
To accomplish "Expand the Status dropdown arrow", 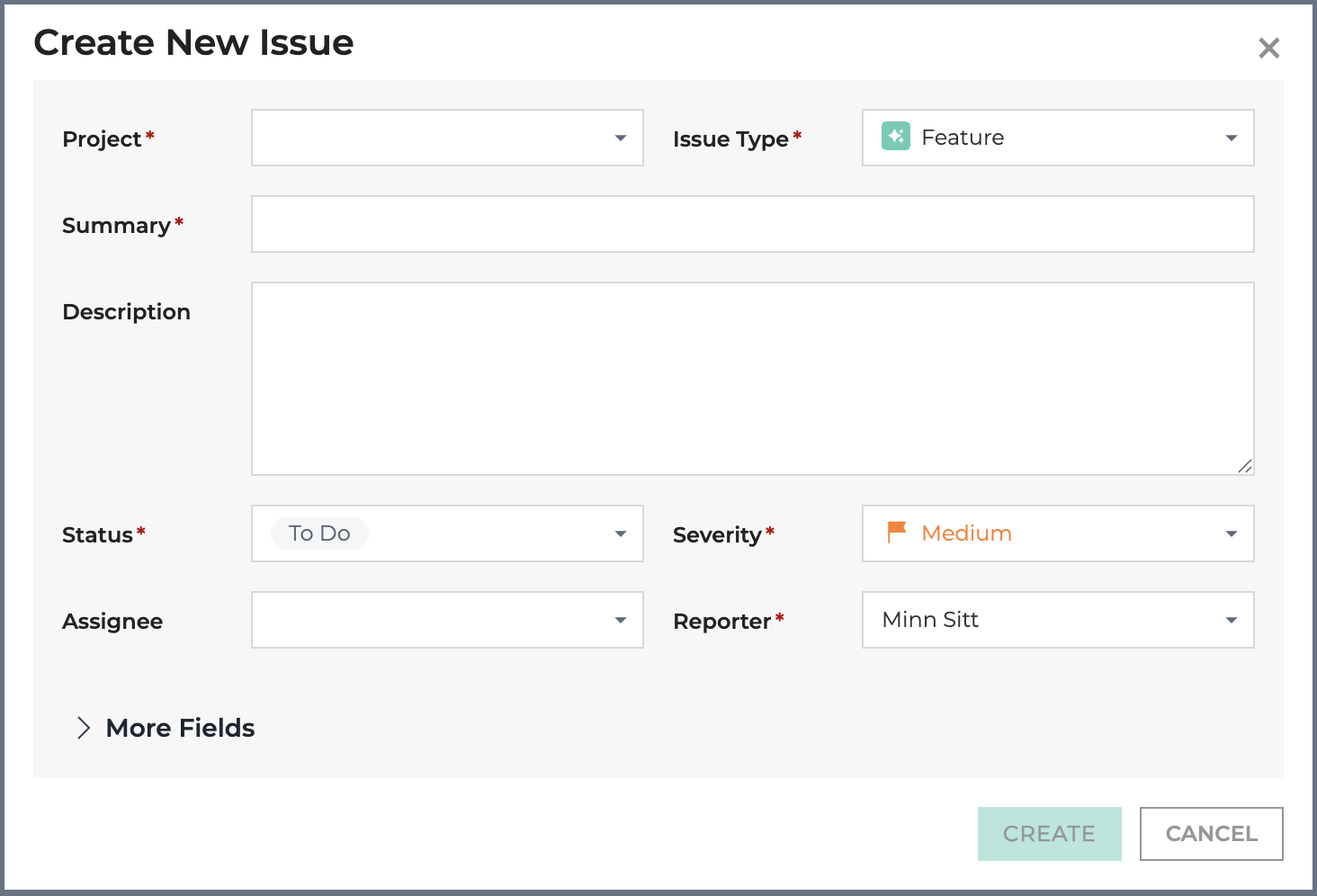I will point(620,533).
